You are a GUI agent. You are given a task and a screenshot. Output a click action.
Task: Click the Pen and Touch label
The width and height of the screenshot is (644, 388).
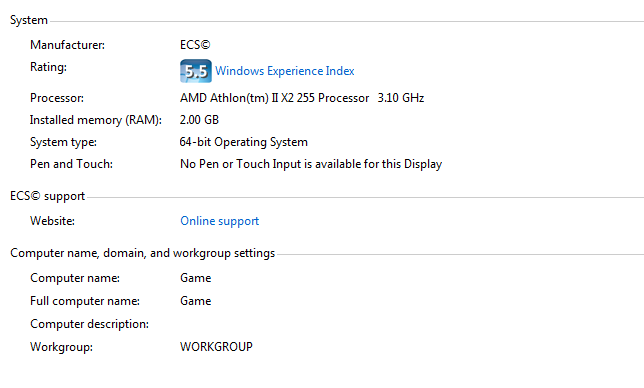pyautogui.click(x=71, y=164)
